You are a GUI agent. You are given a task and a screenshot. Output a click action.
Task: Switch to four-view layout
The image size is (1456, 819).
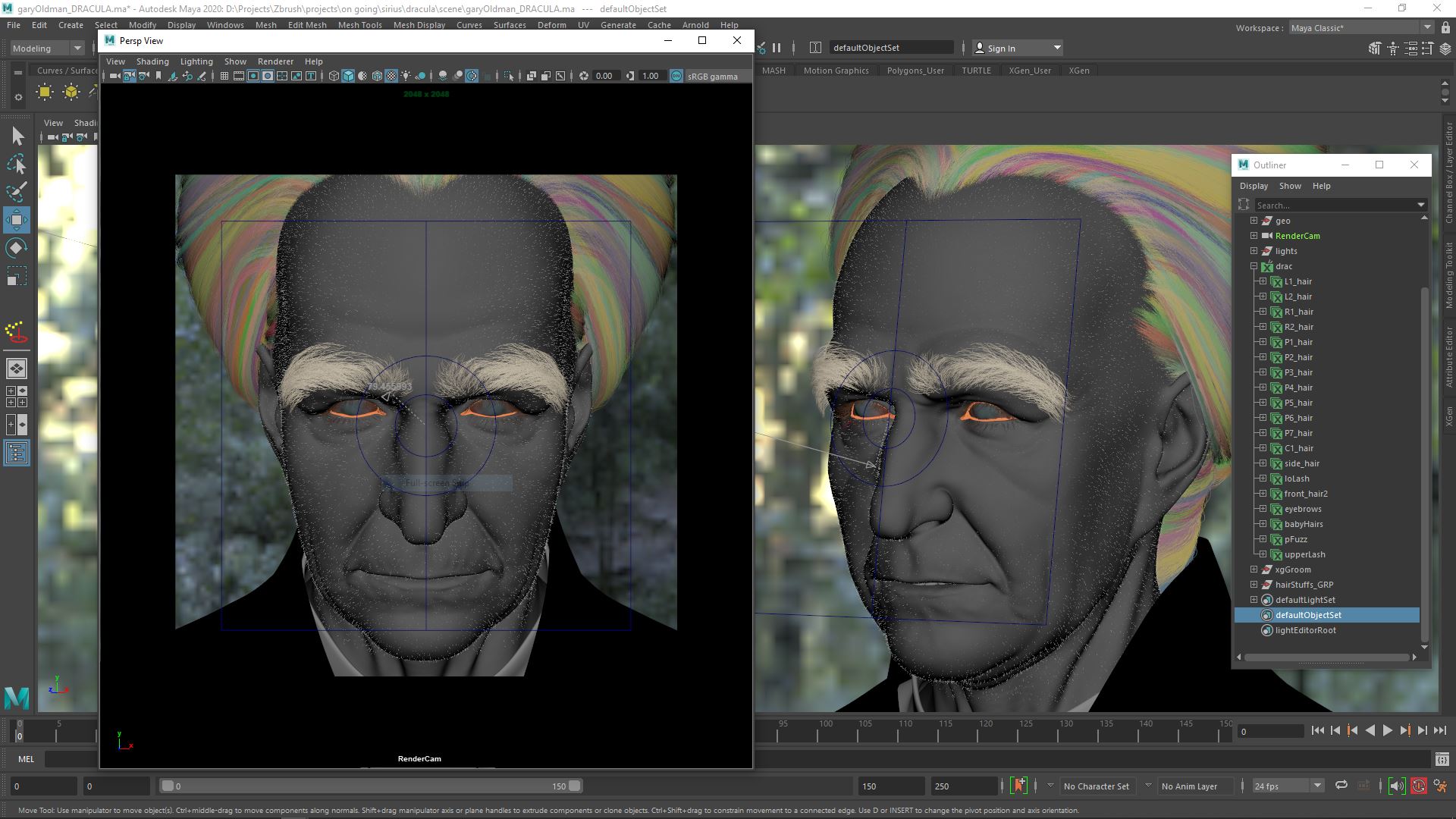tap(17, 397)
